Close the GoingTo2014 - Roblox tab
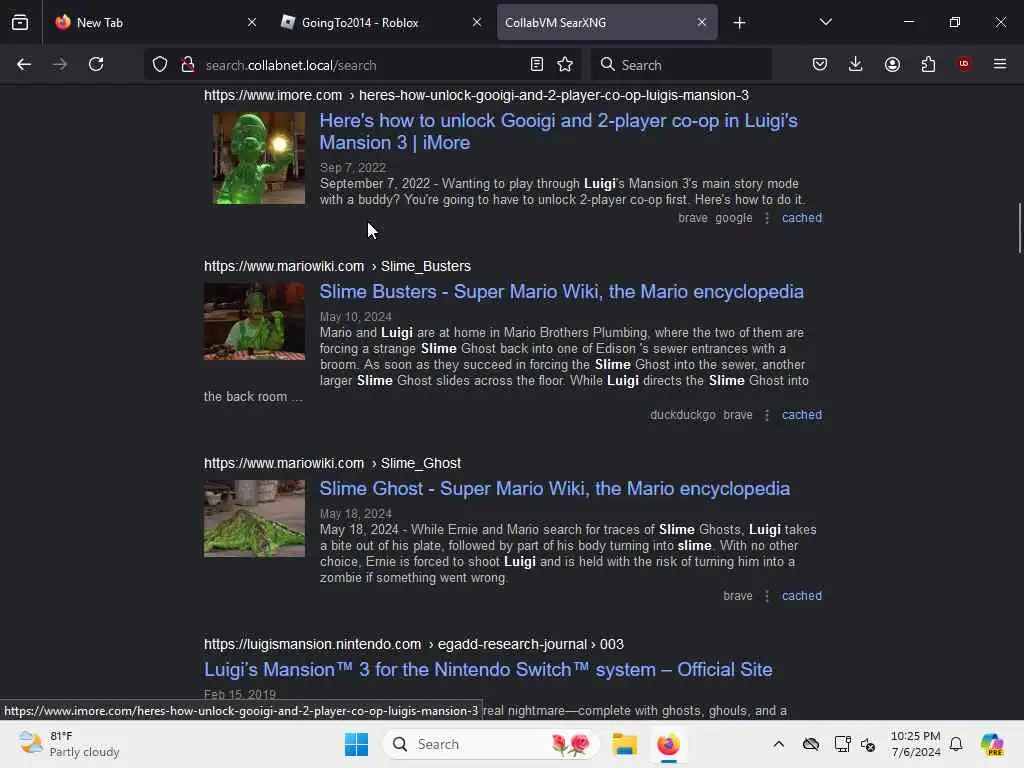The image size is (1024, 768). (x=477, y=22)
